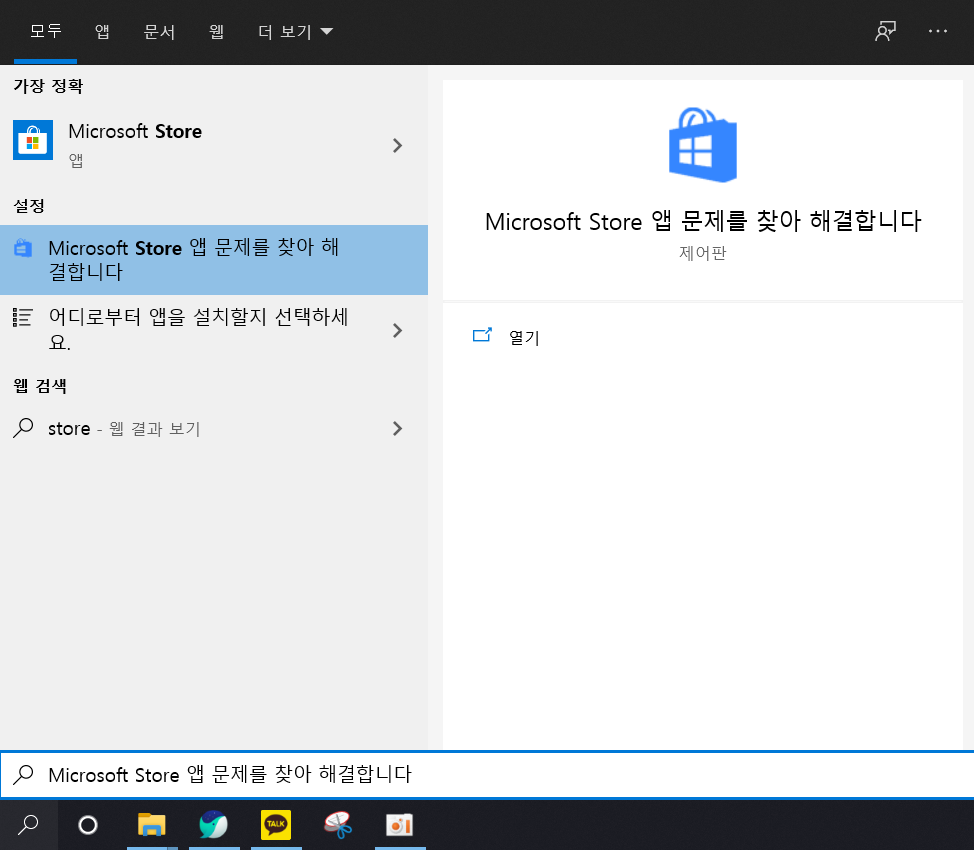Click 열기 in the preview pane
The width and height of the screenshot is (974, 850).
point(506,337)
